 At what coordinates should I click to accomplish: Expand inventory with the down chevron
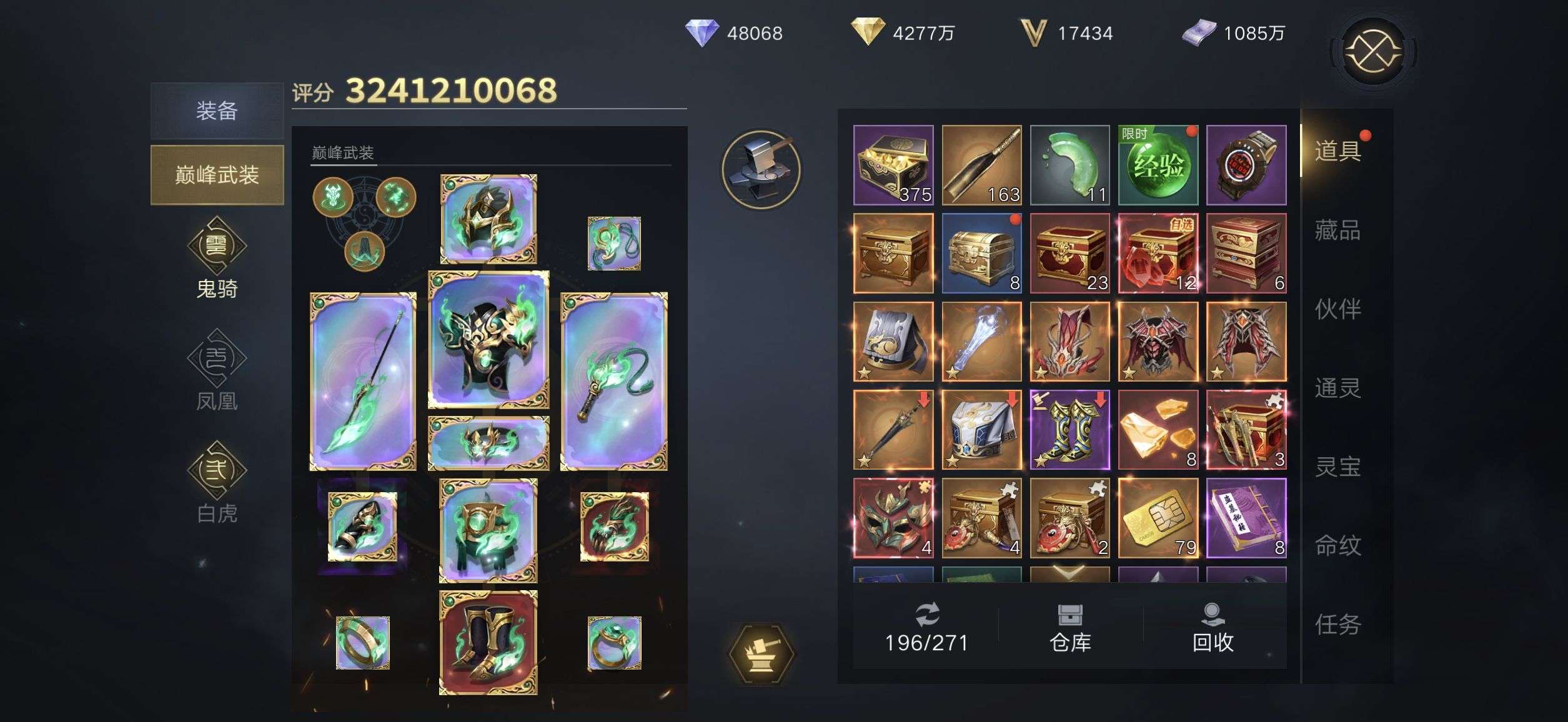[x=1069, y=571]
